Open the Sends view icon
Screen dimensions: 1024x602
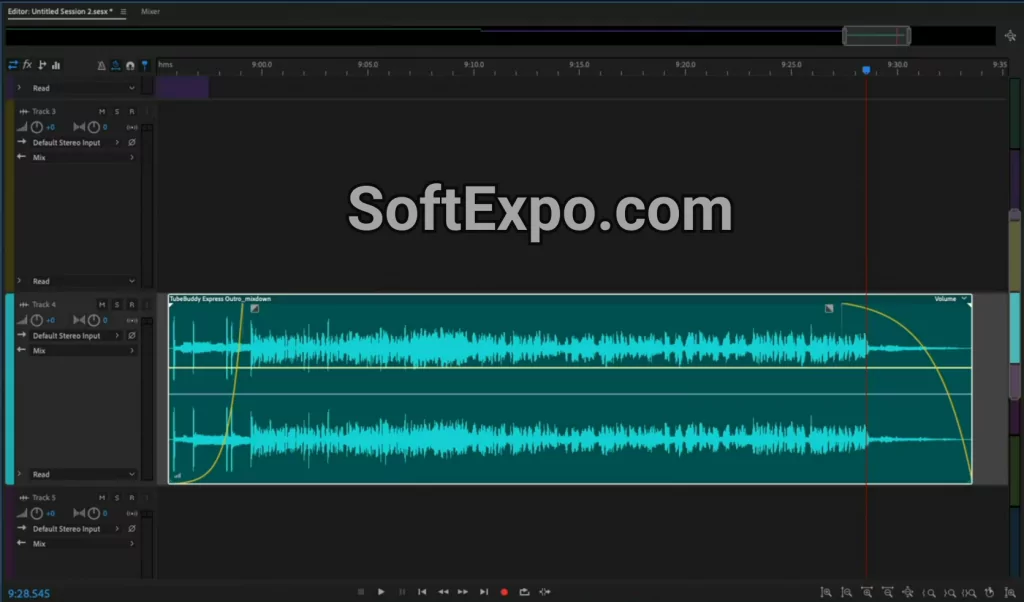click(x=42, y=65)
